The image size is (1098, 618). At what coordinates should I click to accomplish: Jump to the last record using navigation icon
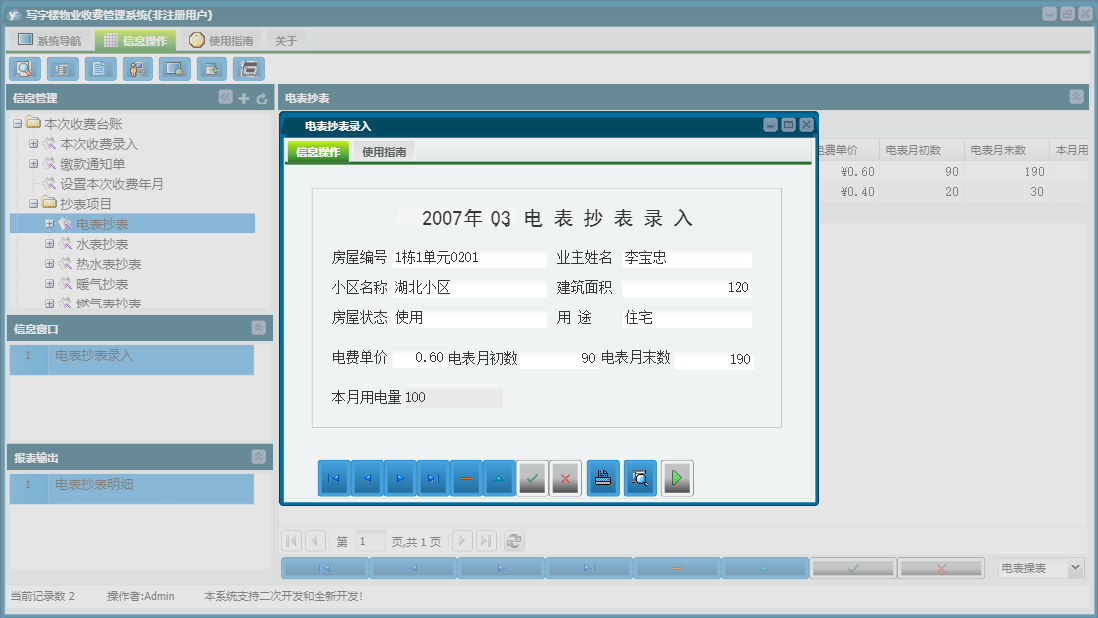coord(433,478)
